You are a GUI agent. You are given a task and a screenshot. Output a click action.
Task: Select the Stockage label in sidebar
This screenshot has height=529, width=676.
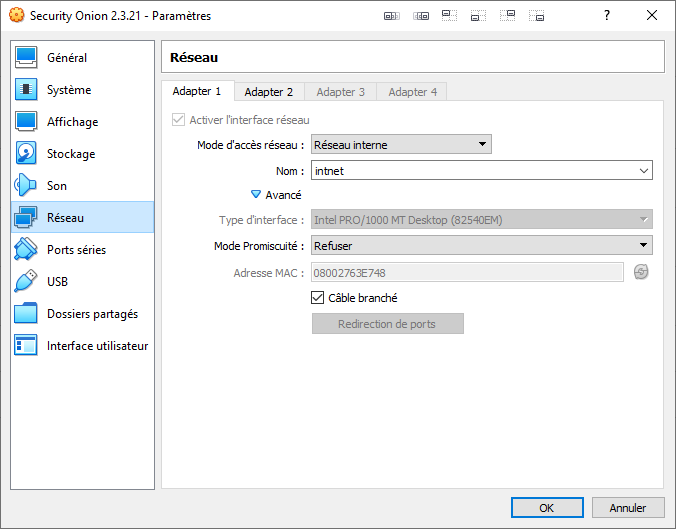(71, 154)
